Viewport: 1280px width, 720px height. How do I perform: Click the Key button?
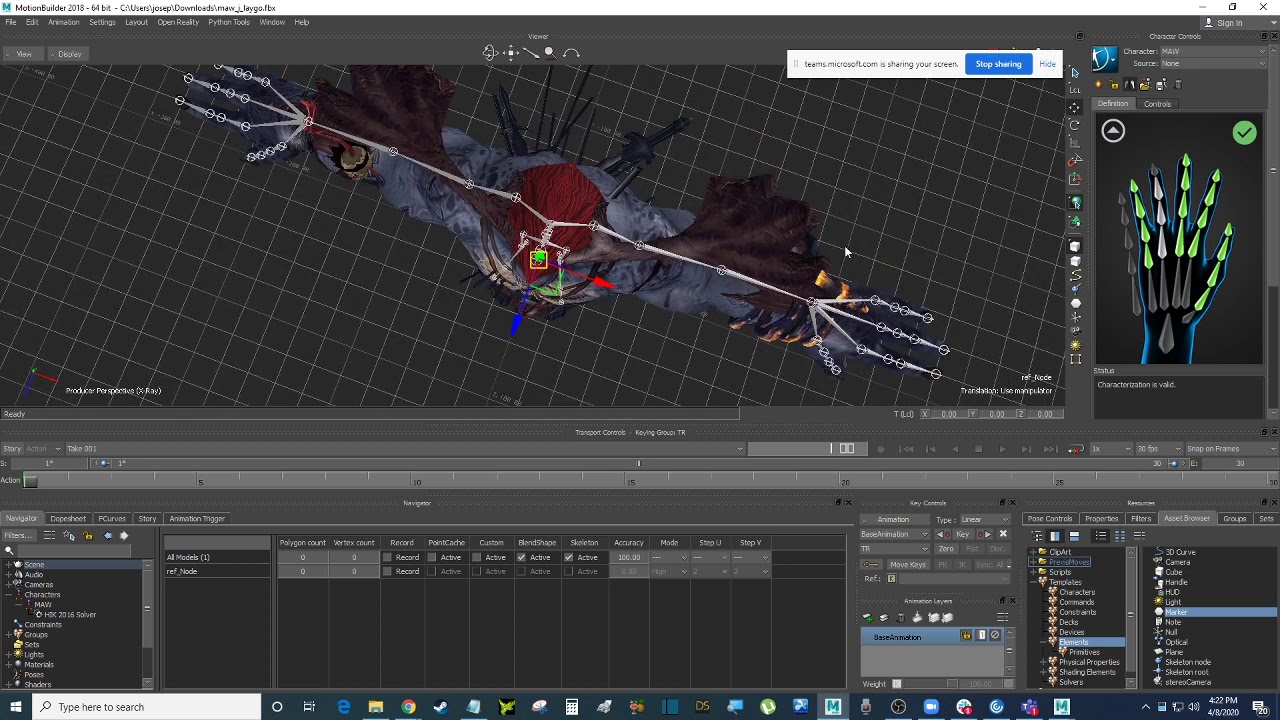962,534
